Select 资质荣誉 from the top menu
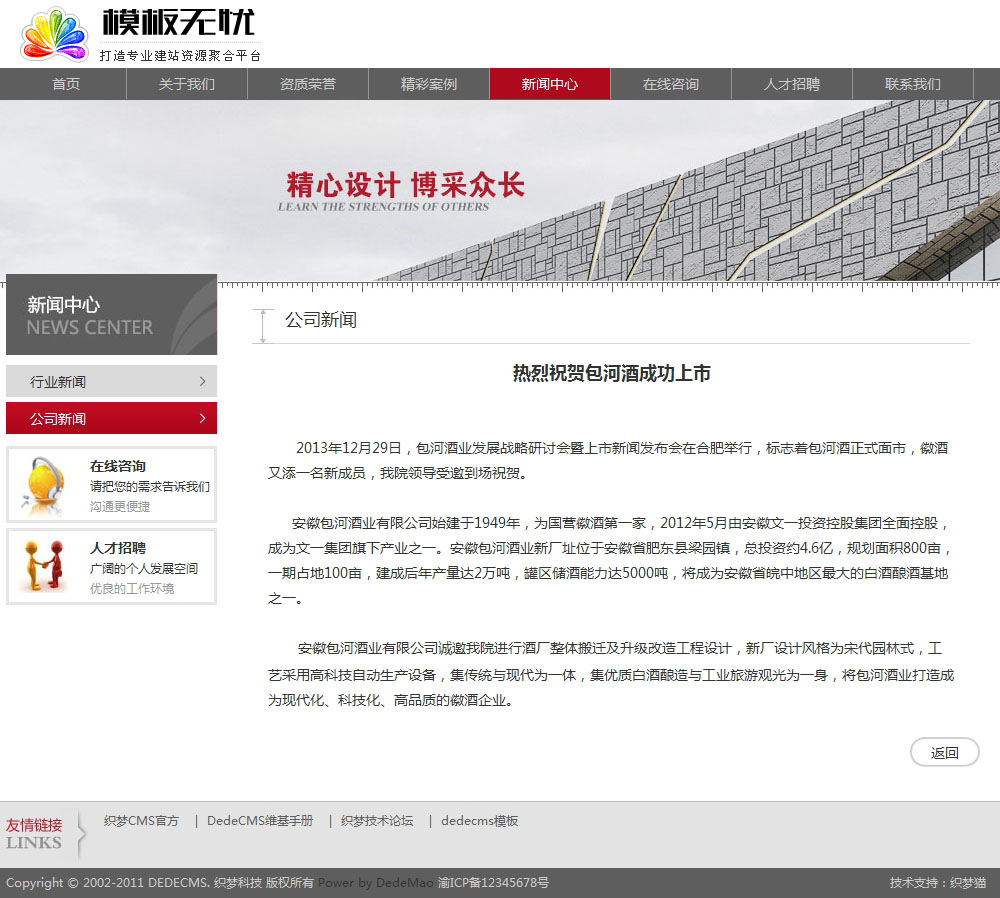Image resolution: width=1000 pixels, height=898 pixels. coord(308,84)
